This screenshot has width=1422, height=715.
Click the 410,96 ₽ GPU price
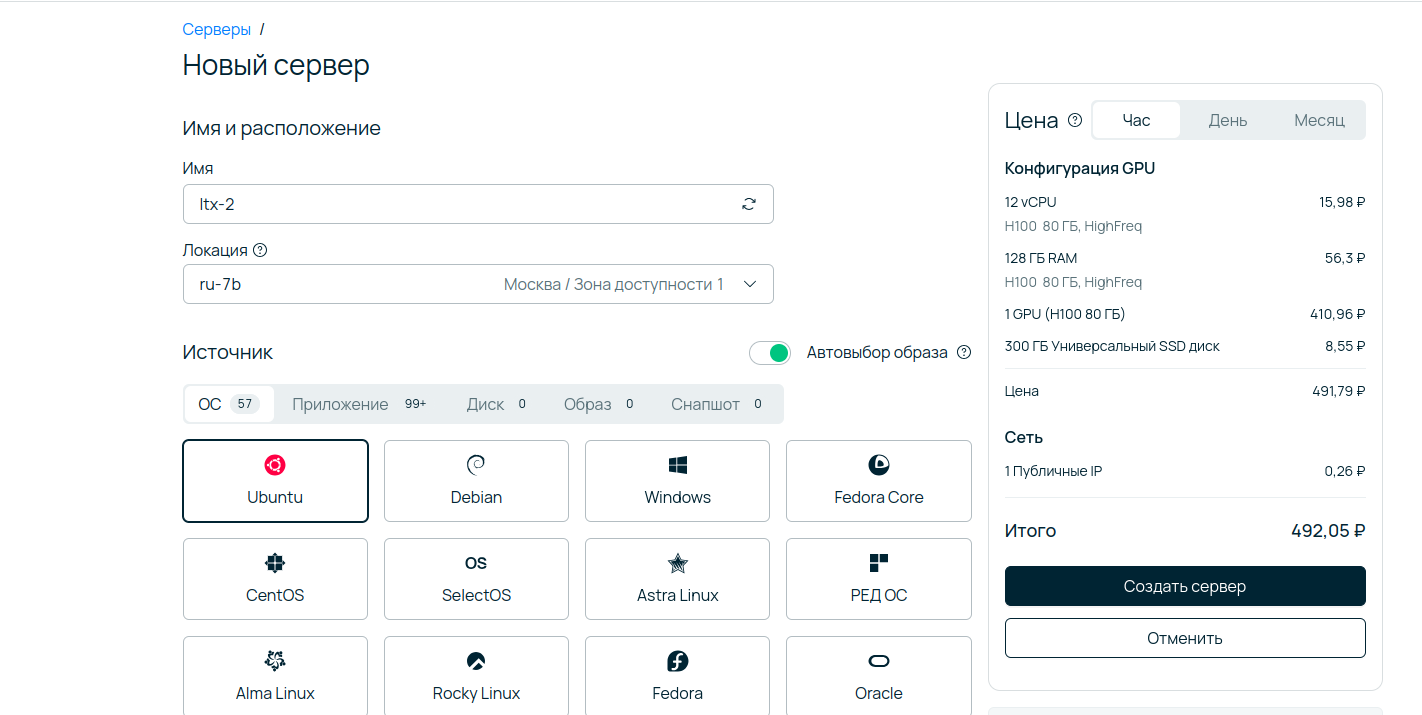pos(1338,314)
